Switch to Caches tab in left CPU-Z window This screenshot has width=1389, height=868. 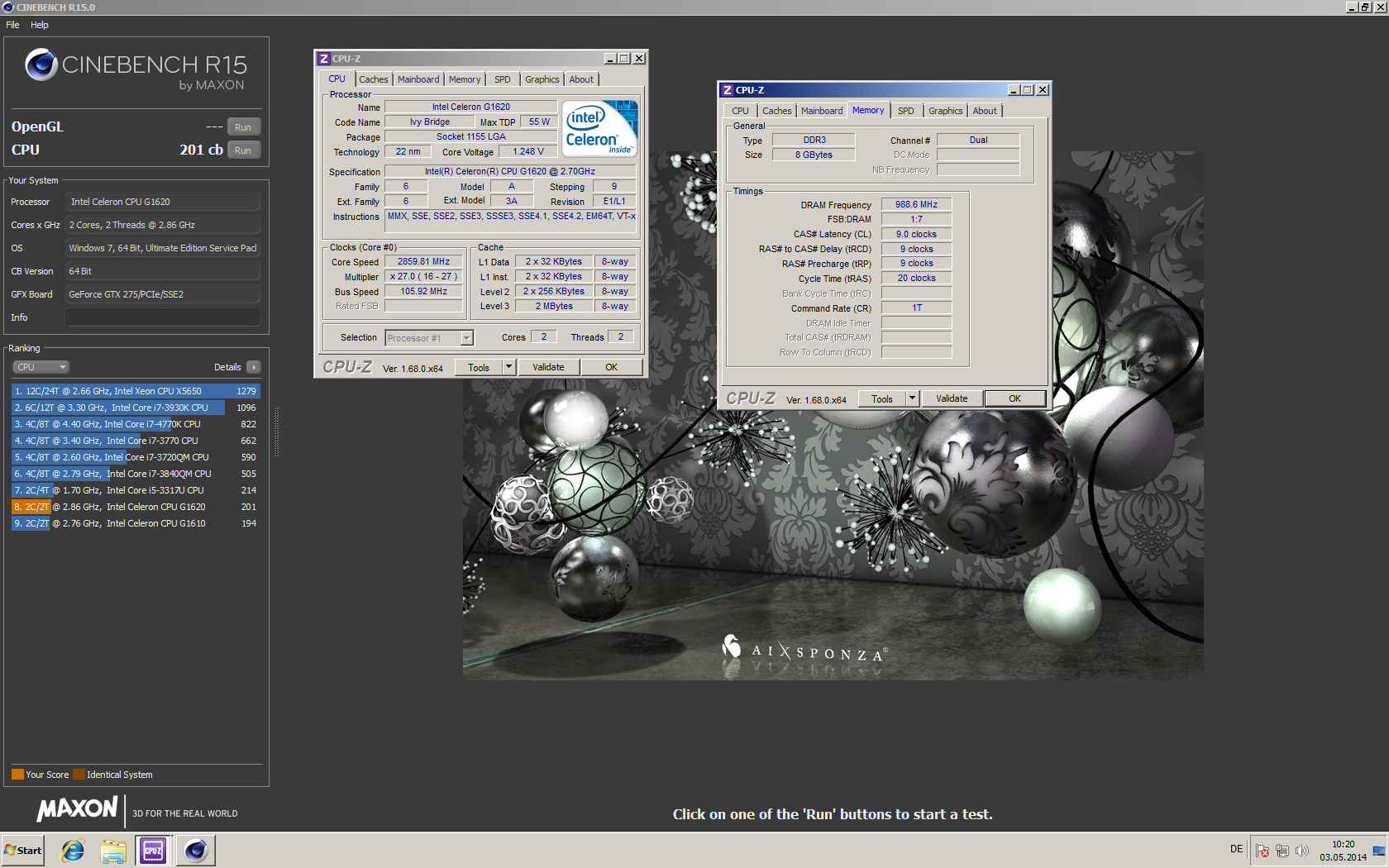point(373,79)
